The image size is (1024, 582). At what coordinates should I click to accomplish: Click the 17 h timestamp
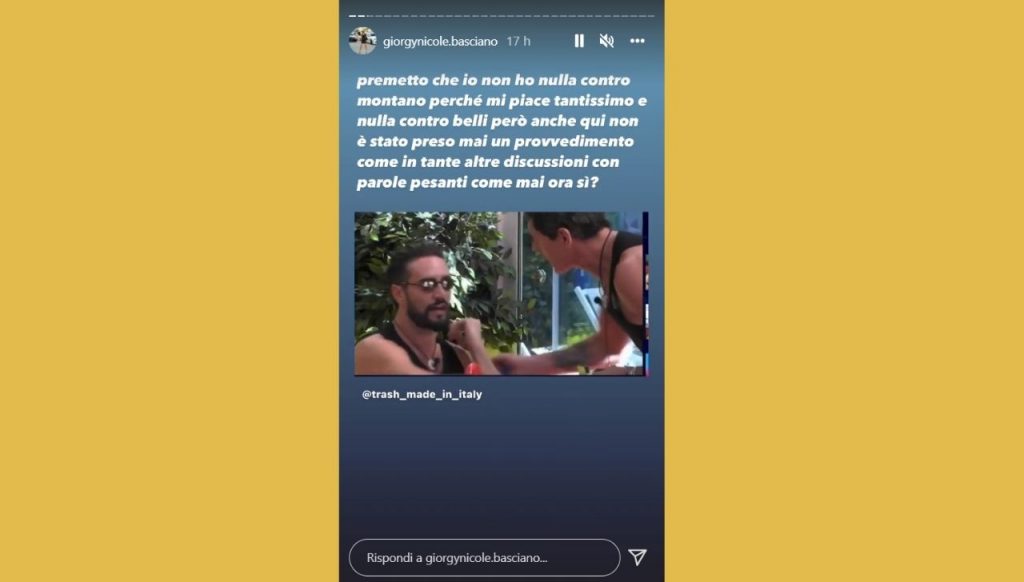click(x=519, y=41)
